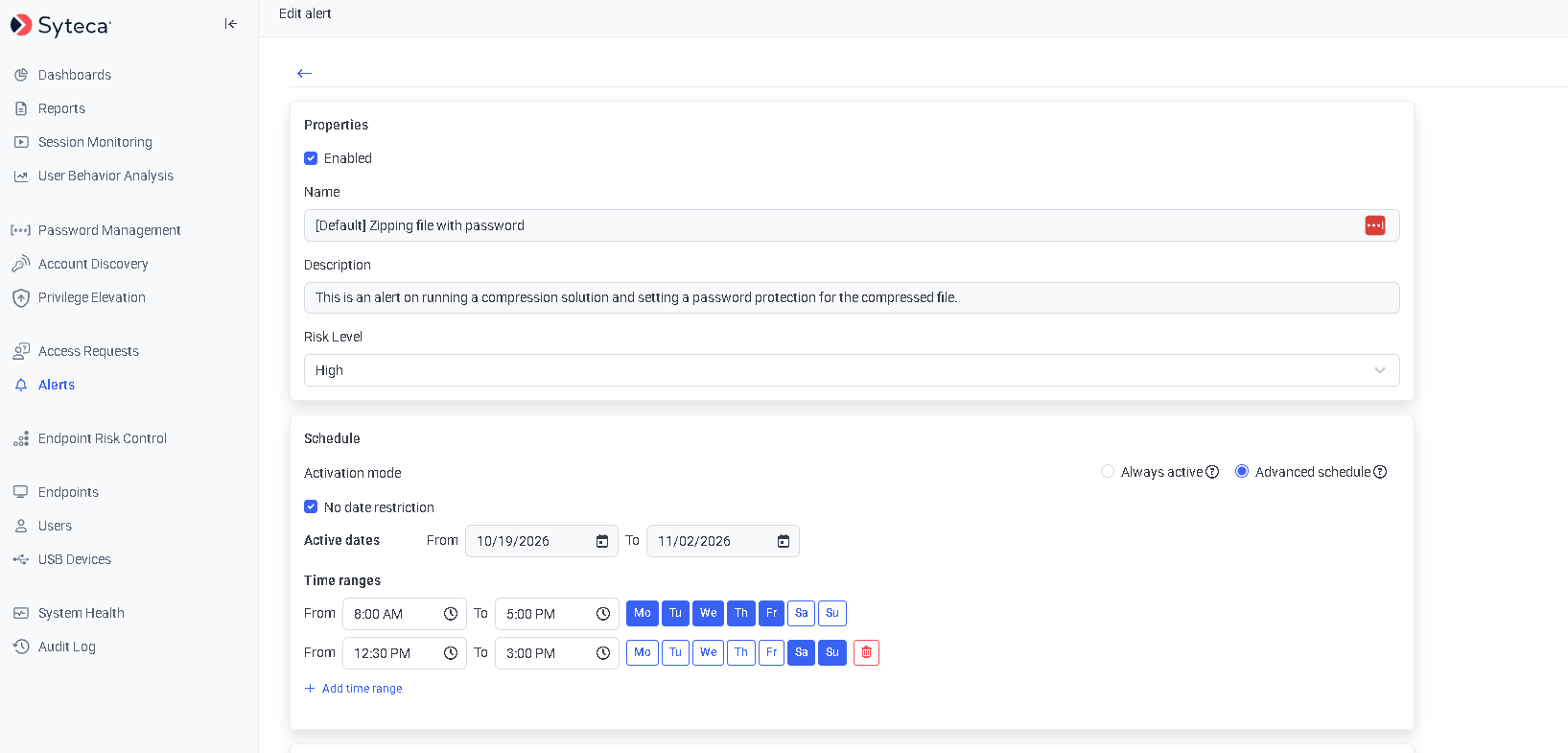Open calendar picker for From date 10/19/2026
Screen dimensions: 1568x753
602,541
